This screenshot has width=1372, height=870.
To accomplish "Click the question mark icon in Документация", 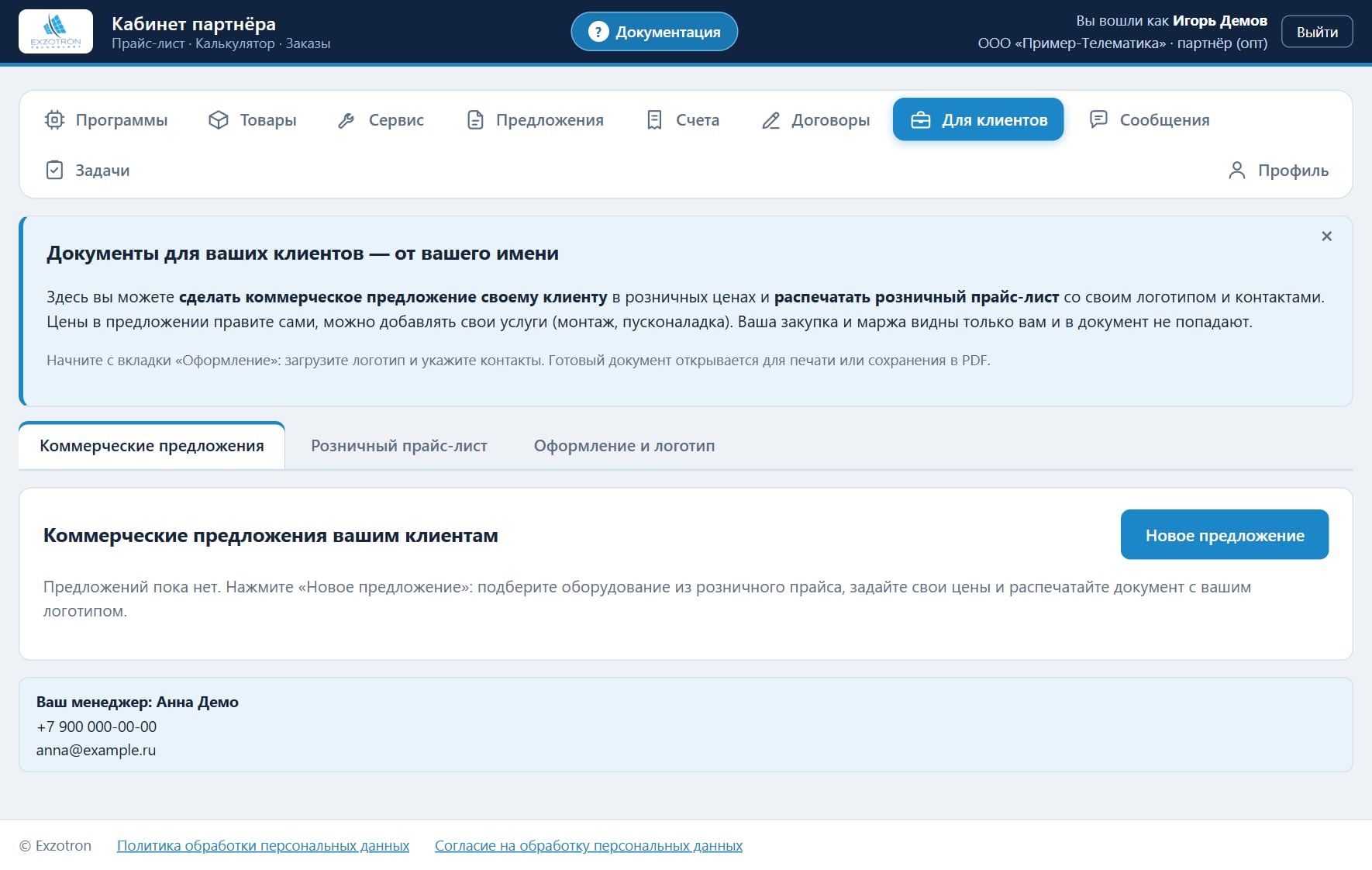I will point(598,32).
